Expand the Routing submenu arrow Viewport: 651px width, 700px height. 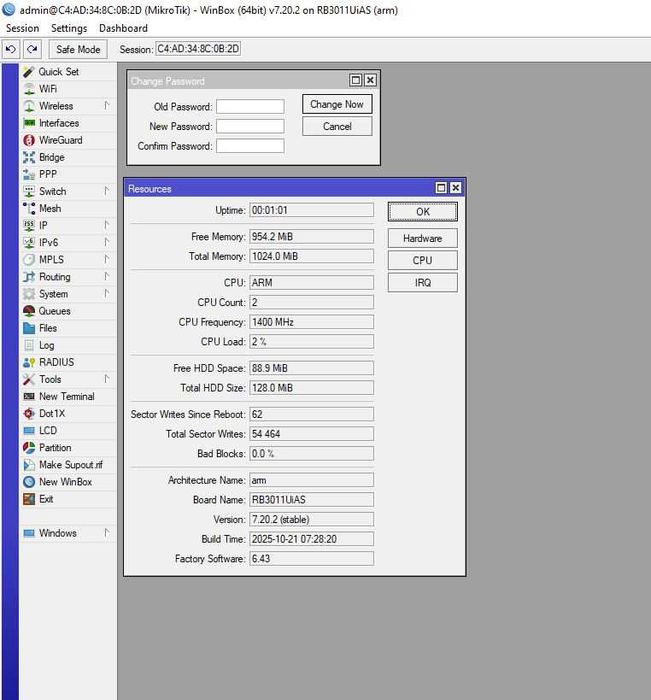pyautogui.click(x=106, y=276)
